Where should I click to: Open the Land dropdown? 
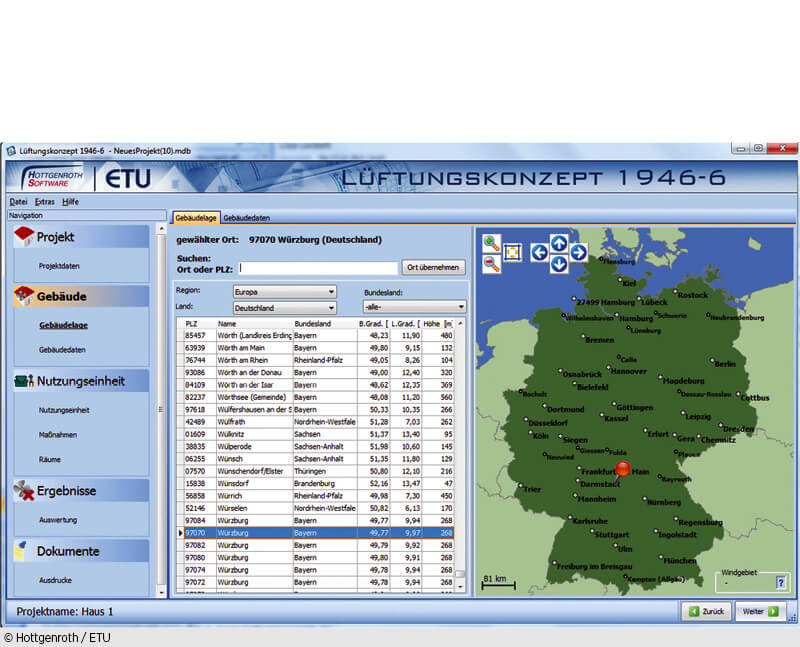pos(285,308)
